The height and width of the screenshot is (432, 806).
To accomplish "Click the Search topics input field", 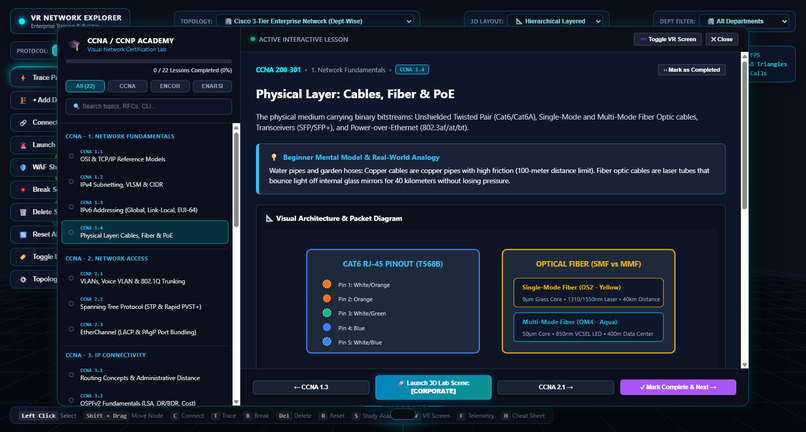I will tap(149, 106).
